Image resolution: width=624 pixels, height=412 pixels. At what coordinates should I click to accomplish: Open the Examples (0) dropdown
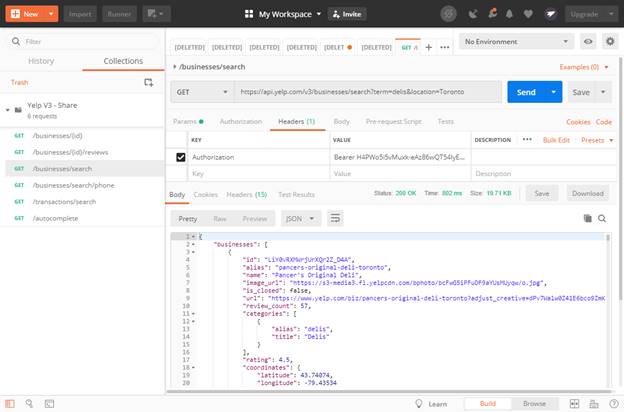click(x=584, y=67)
